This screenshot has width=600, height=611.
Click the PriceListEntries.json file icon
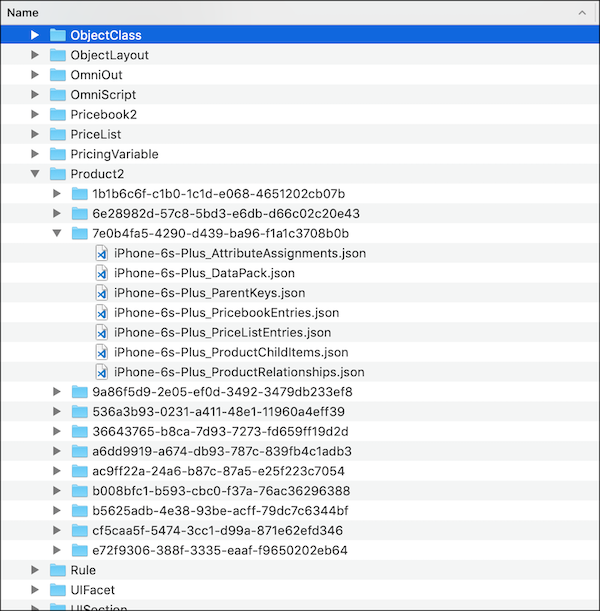pyautogui.click(x=102, y=332)
